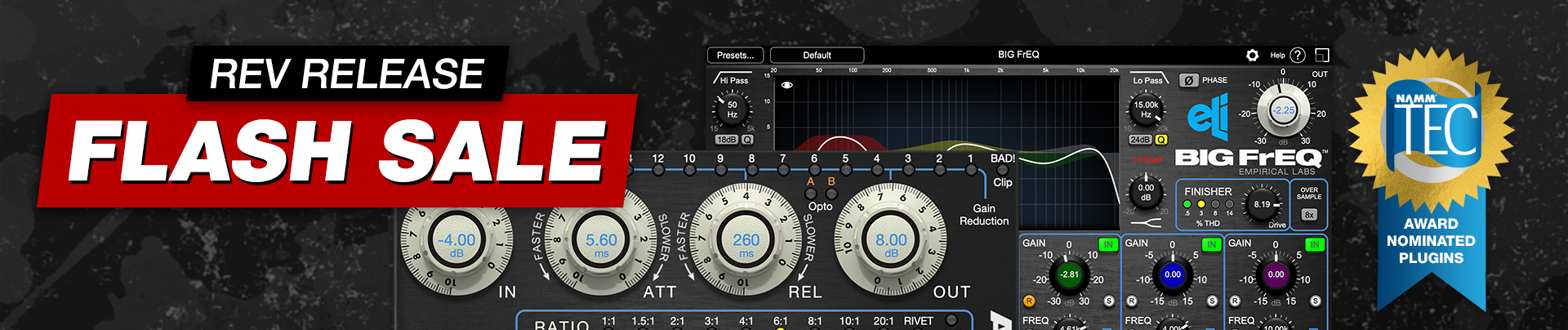Click the Help label in BIG FrEQ
Screen dimensions: 1568x330
click(x=1277, y=56)
